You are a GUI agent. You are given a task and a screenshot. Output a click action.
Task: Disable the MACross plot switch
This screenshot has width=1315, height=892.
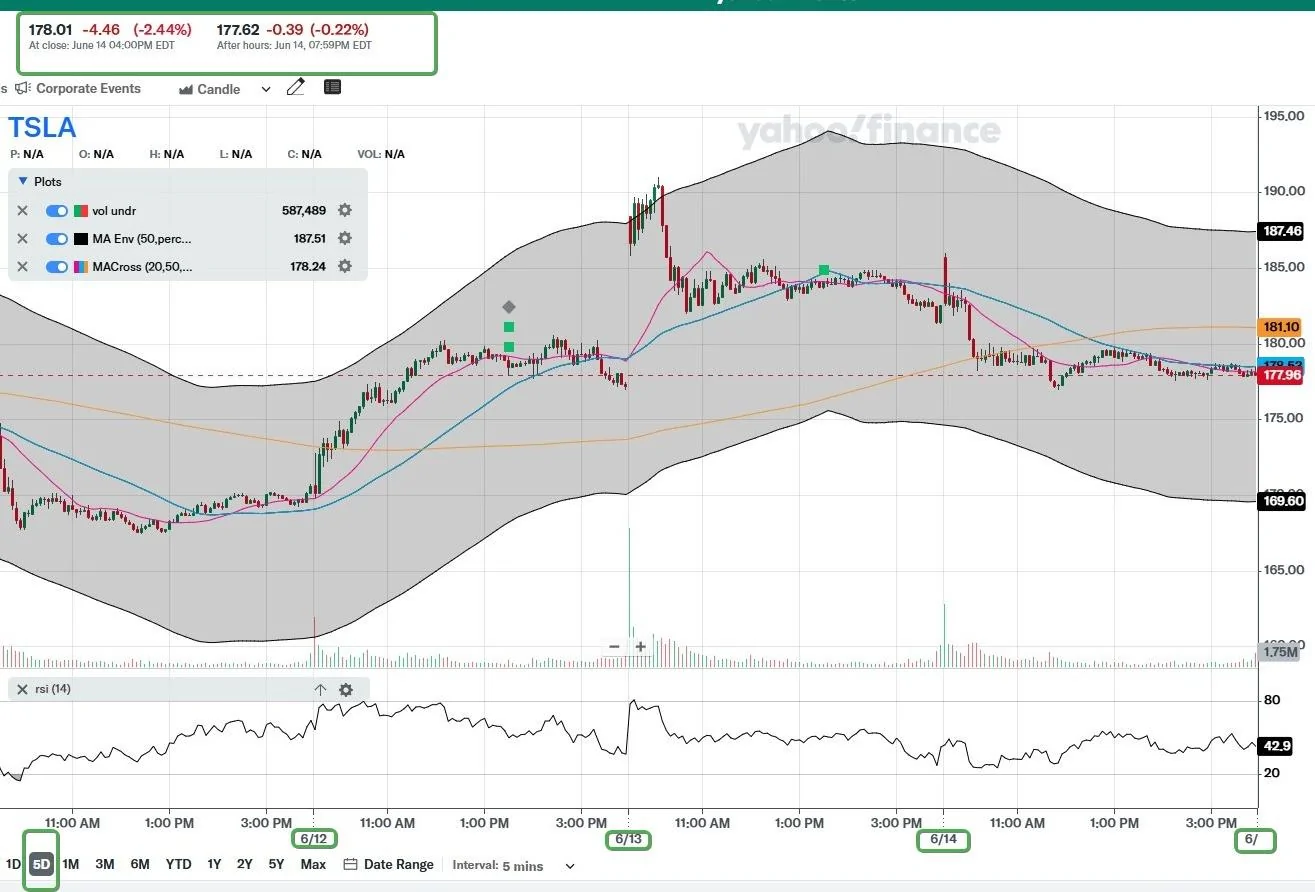point(57,267)
